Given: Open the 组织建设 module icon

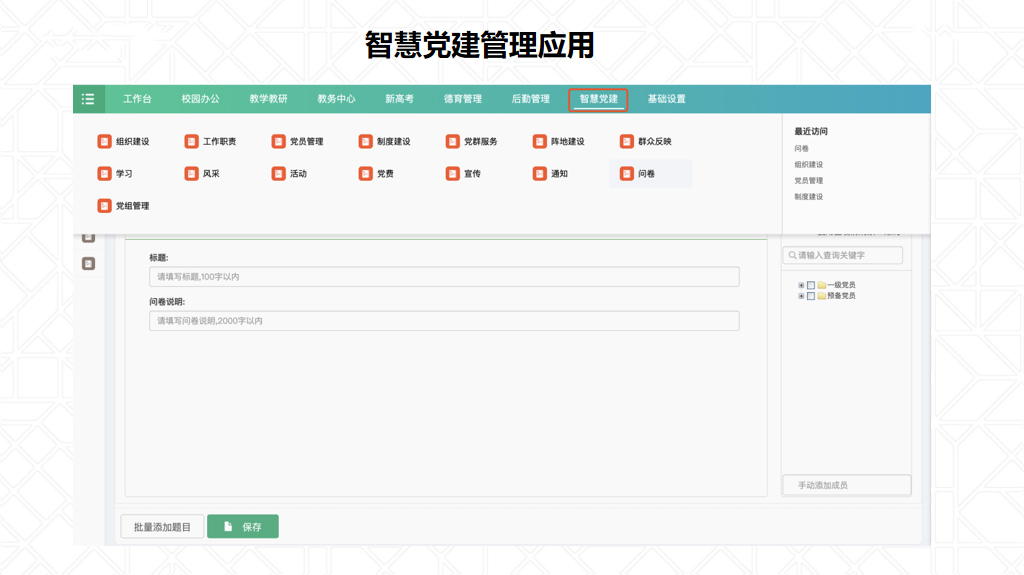Looking at the screenshot, I should click(104, 142).
